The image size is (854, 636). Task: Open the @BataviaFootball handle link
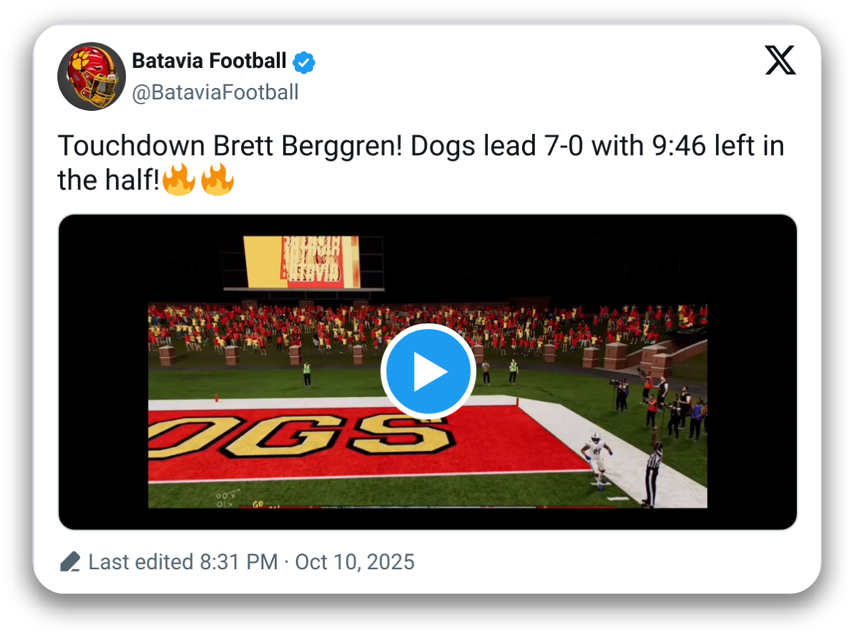[x=215, y=93]
